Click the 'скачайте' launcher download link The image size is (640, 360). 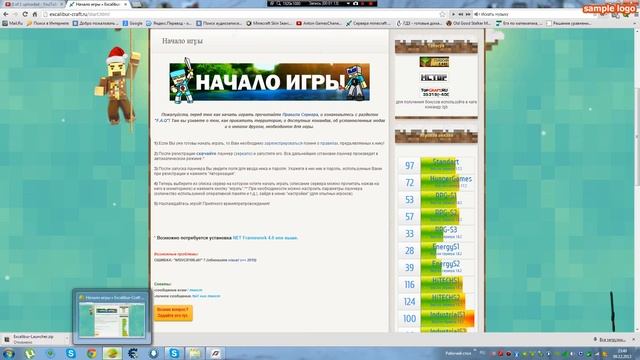click(x=206, y=153)
